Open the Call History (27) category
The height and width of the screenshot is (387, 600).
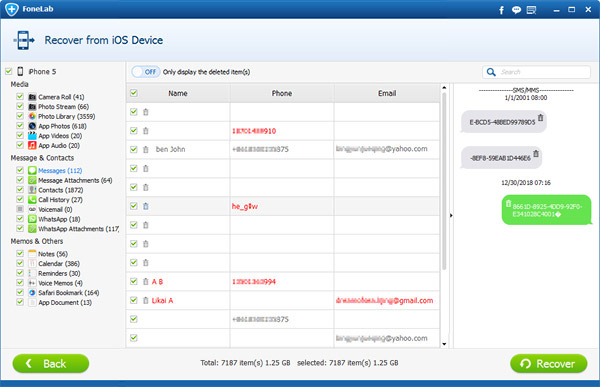(x=60, y=200)
